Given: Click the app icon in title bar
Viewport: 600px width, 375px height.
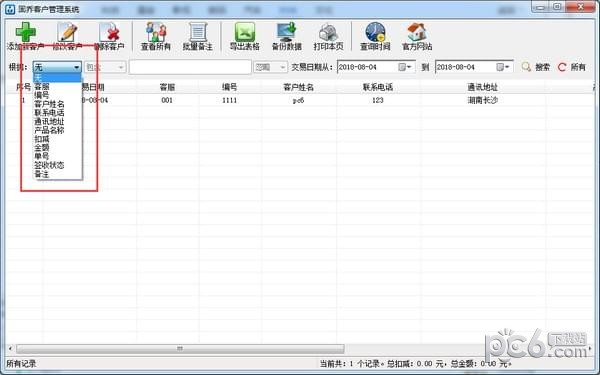Looking at the screenshot, I should click(10, 9).
